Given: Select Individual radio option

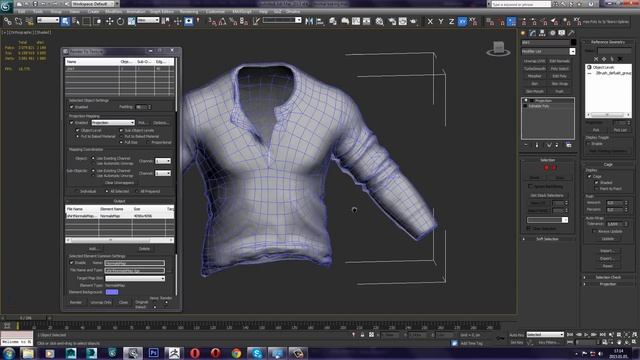Looking at the screenshot, I should point(76,191).
